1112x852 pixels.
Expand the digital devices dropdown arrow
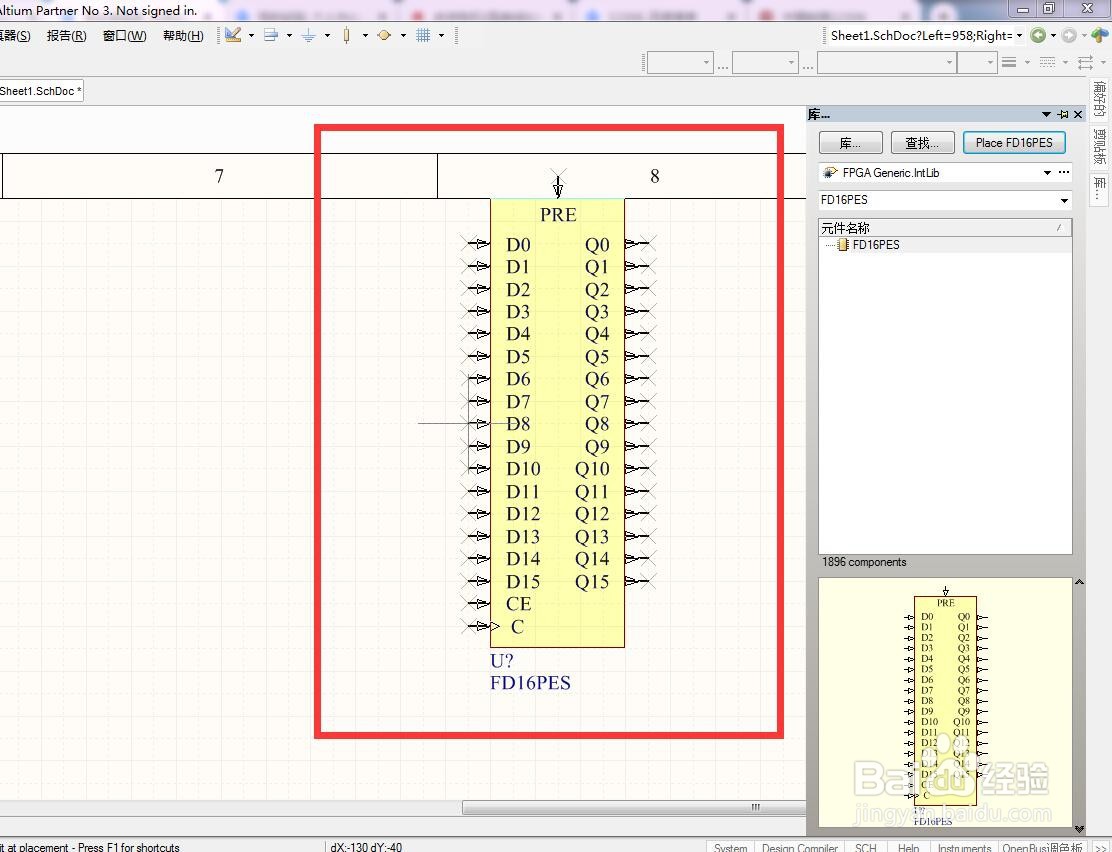click(x=365, y=35)
